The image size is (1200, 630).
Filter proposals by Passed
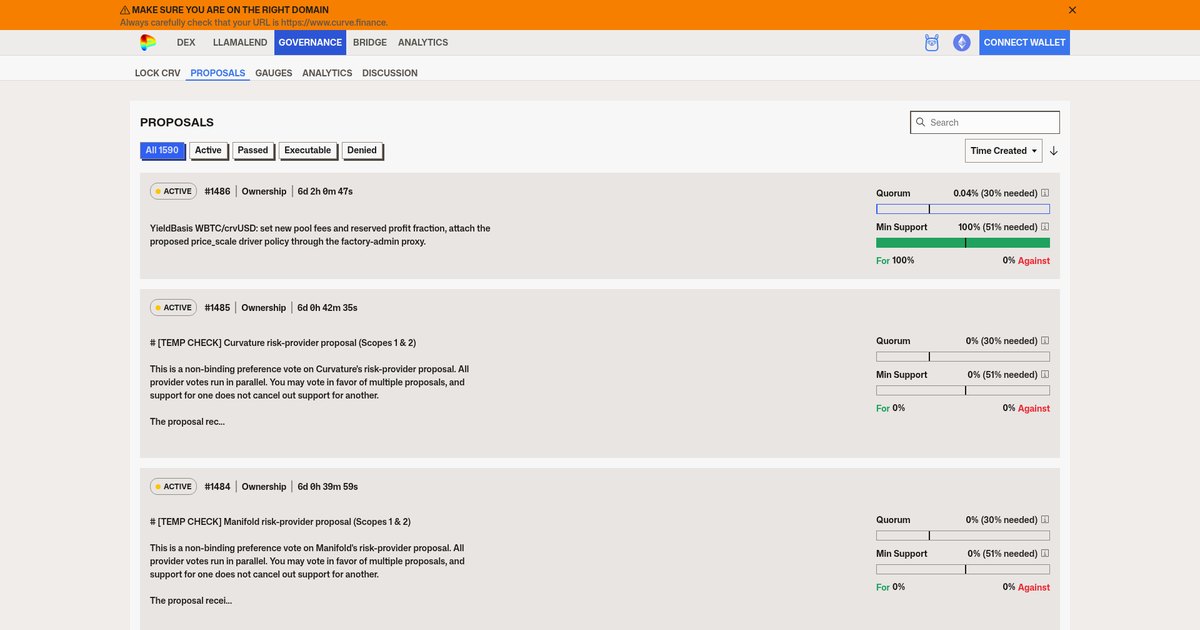[x=253, y=151]
